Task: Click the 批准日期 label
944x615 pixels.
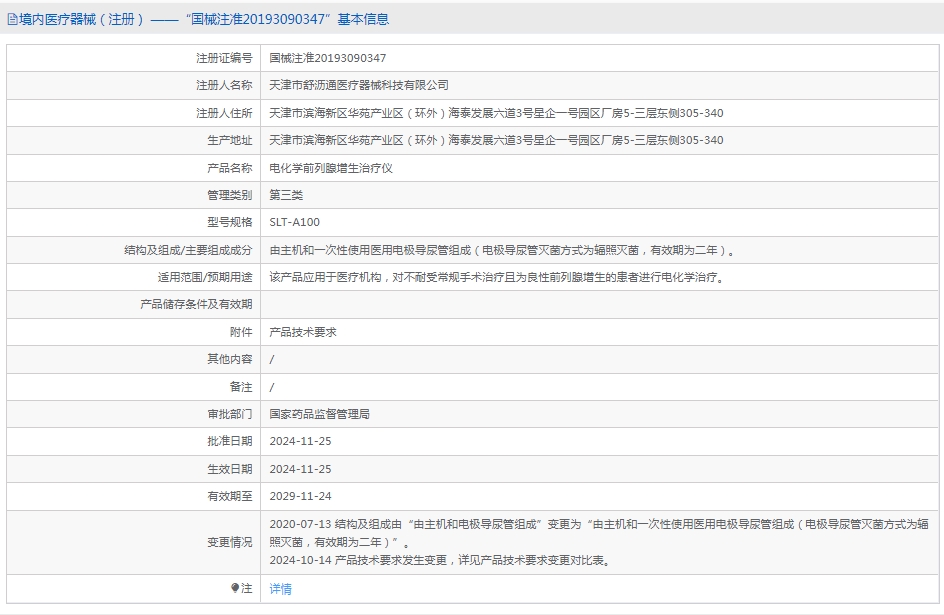Action: (229, 441)
